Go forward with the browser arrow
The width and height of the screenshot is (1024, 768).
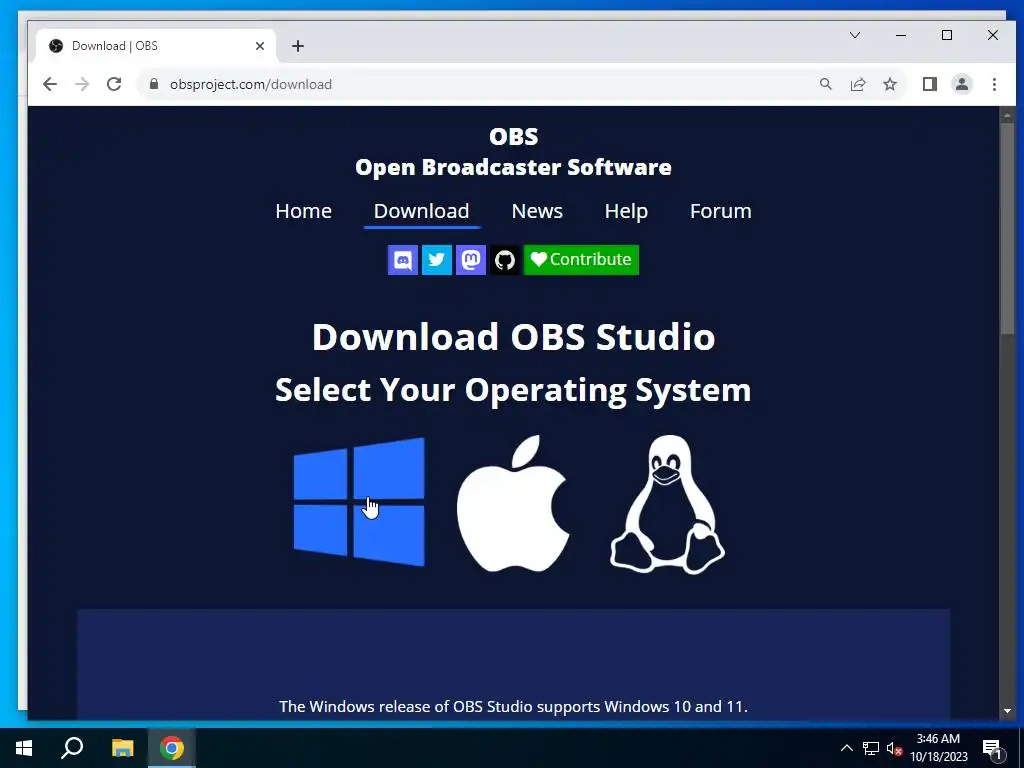coord(82,84)
